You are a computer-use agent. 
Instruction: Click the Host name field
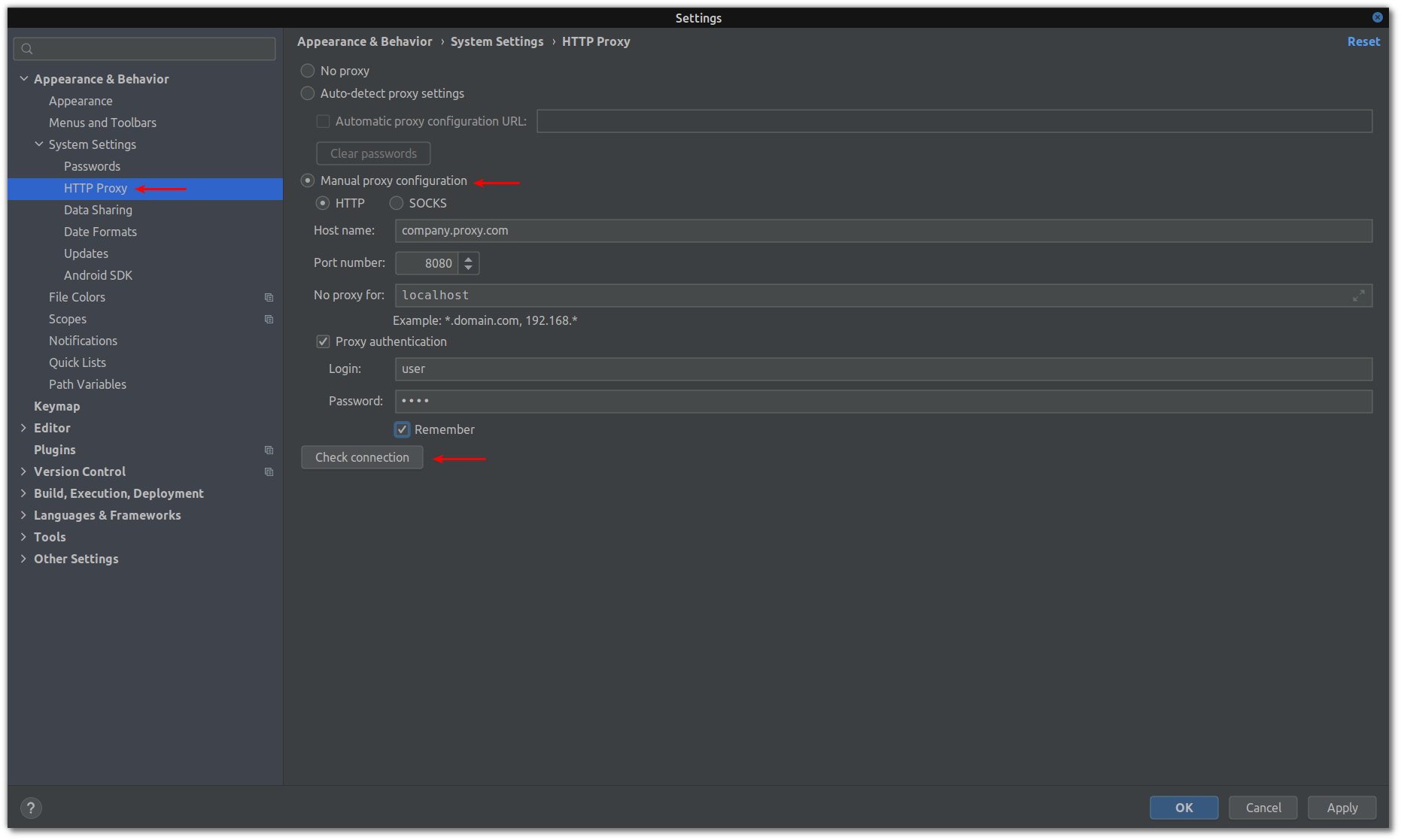click(x=883, y=231)
